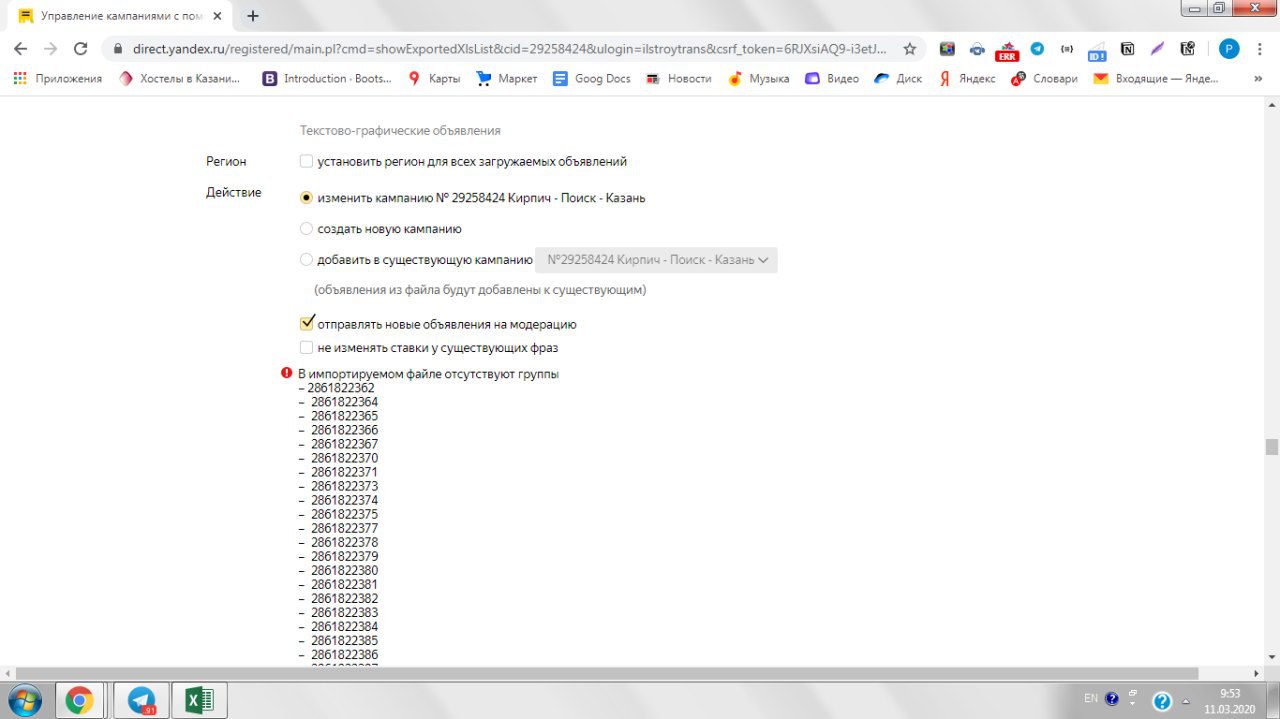Viewport: 1280px width, 719px height.
Task: Open the Хостелы в Казани bookmark
Action: coord(180,78)
